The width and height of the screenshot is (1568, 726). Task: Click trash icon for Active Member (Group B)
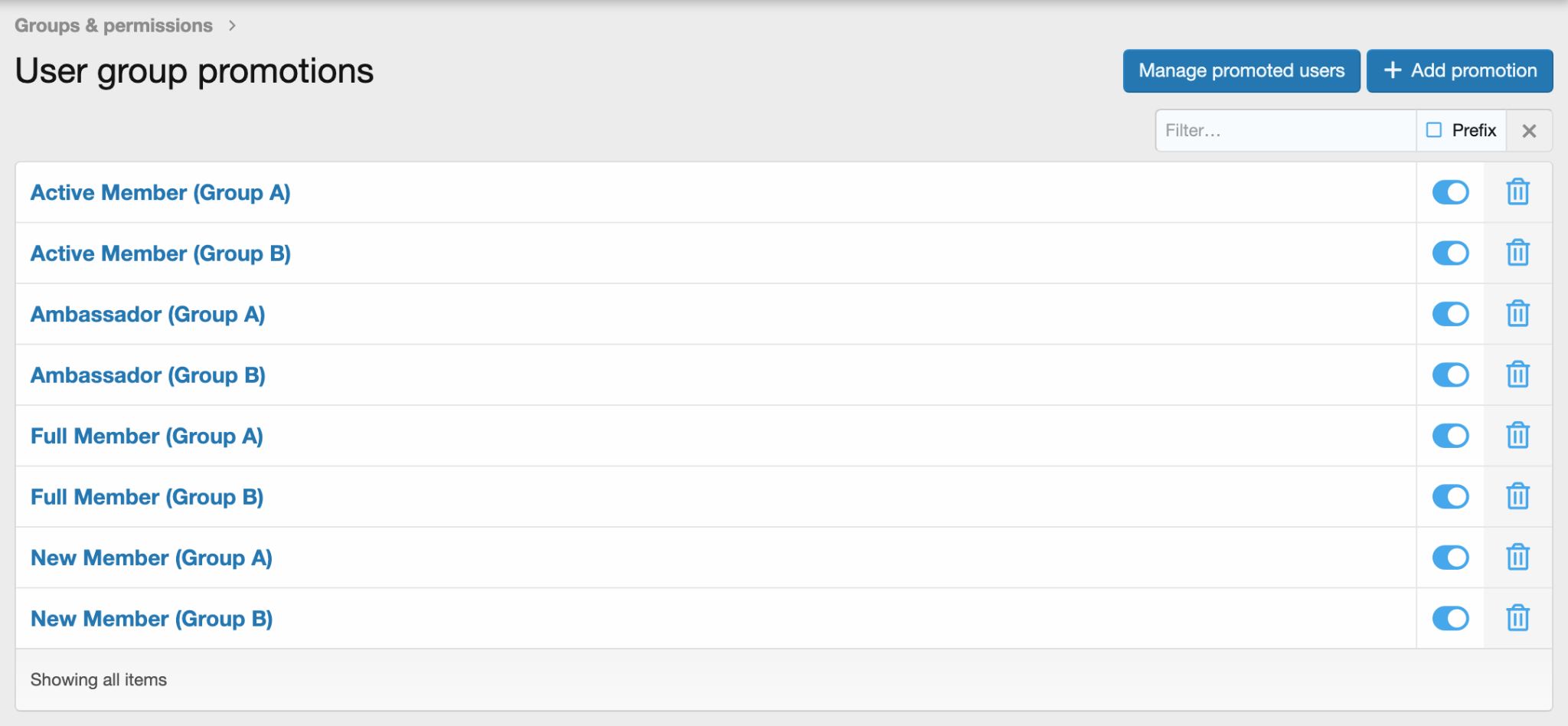click(1517, 253)
